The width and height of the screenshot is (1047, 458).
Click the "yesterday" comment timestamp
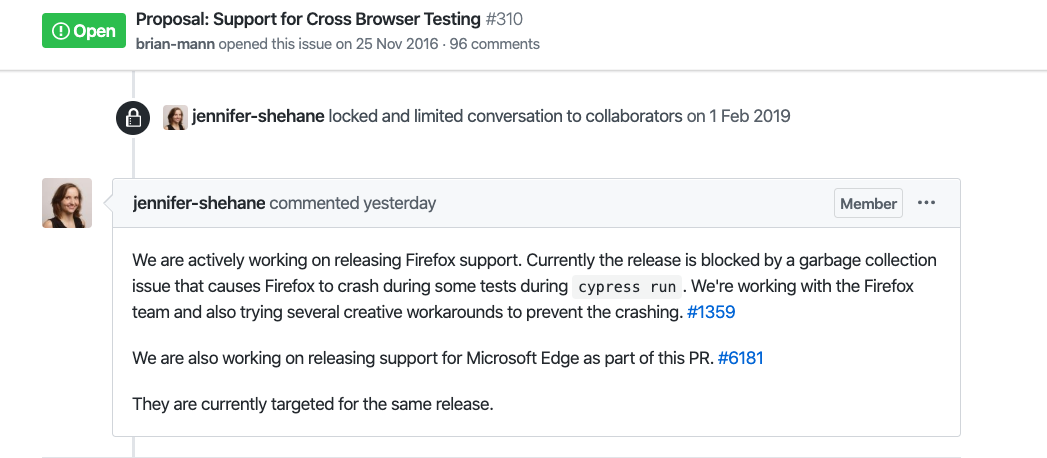400,203
